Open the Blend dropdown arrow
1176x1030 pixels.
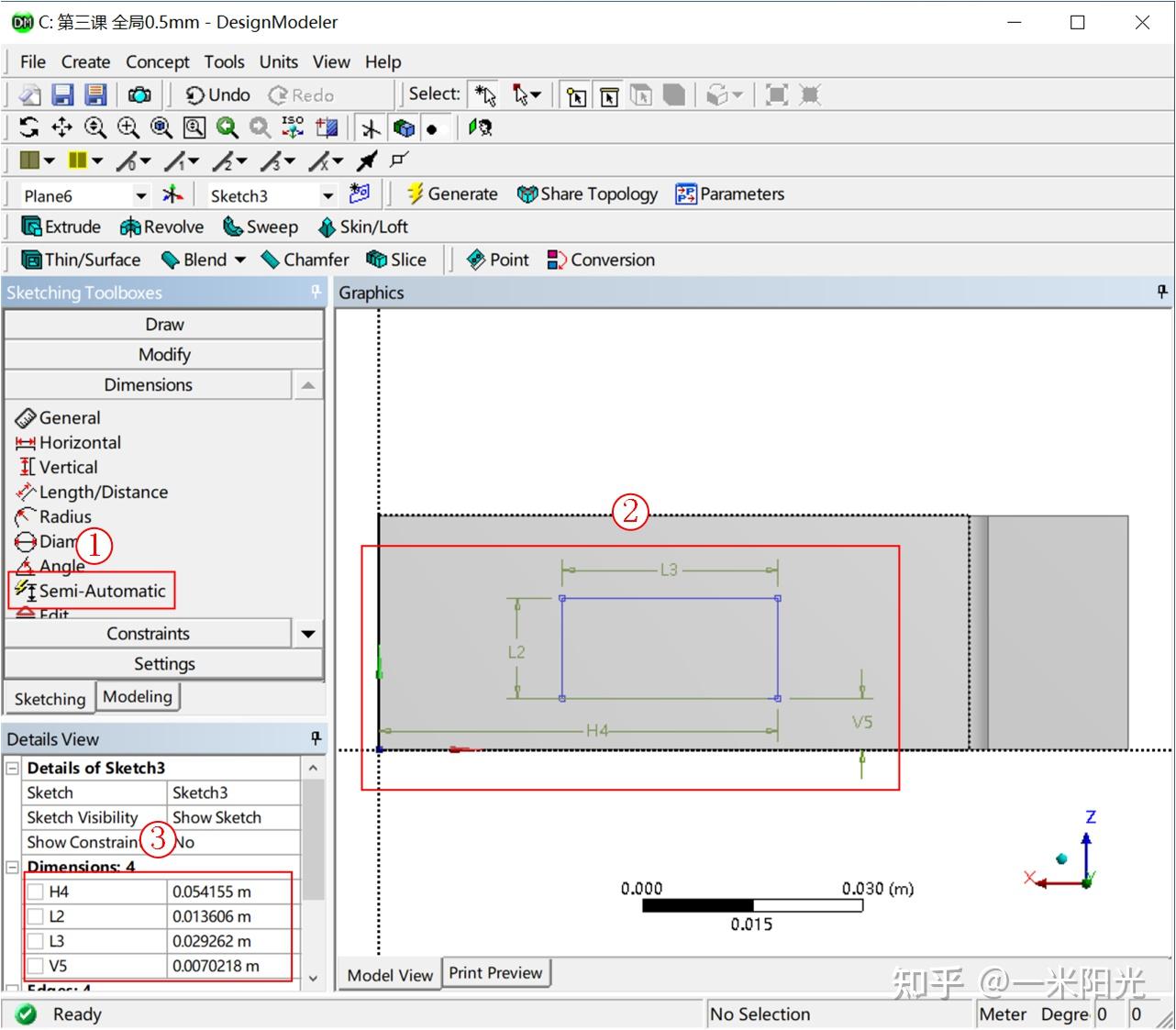(x=239, y=260)
